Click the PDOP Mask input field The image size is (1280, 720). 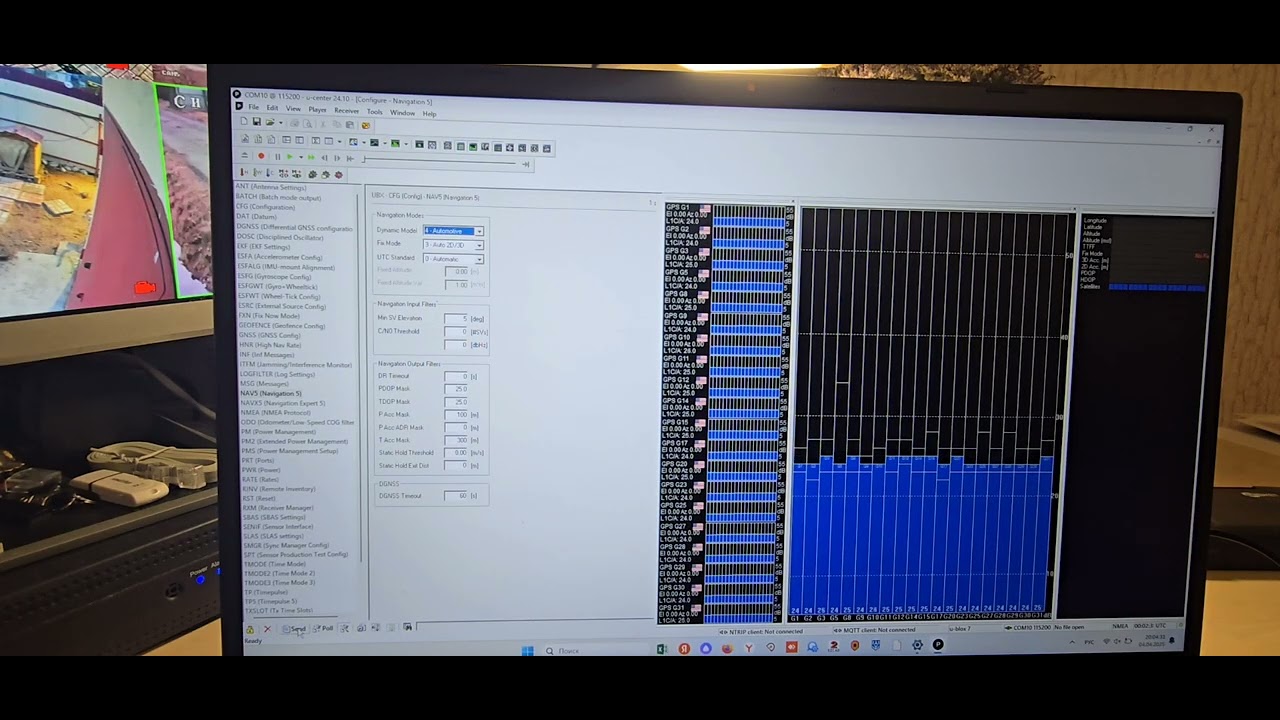coord(456,389)
